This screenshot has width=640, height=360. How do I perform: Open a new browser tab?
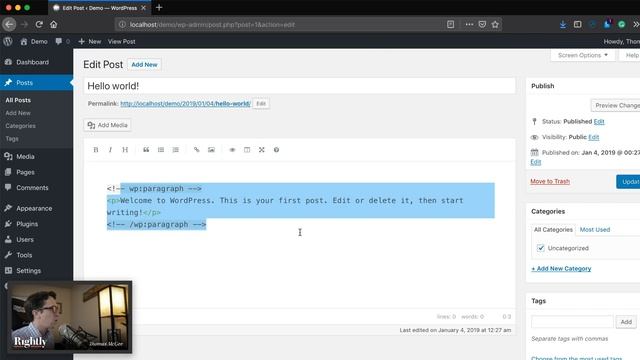point(159,7)
